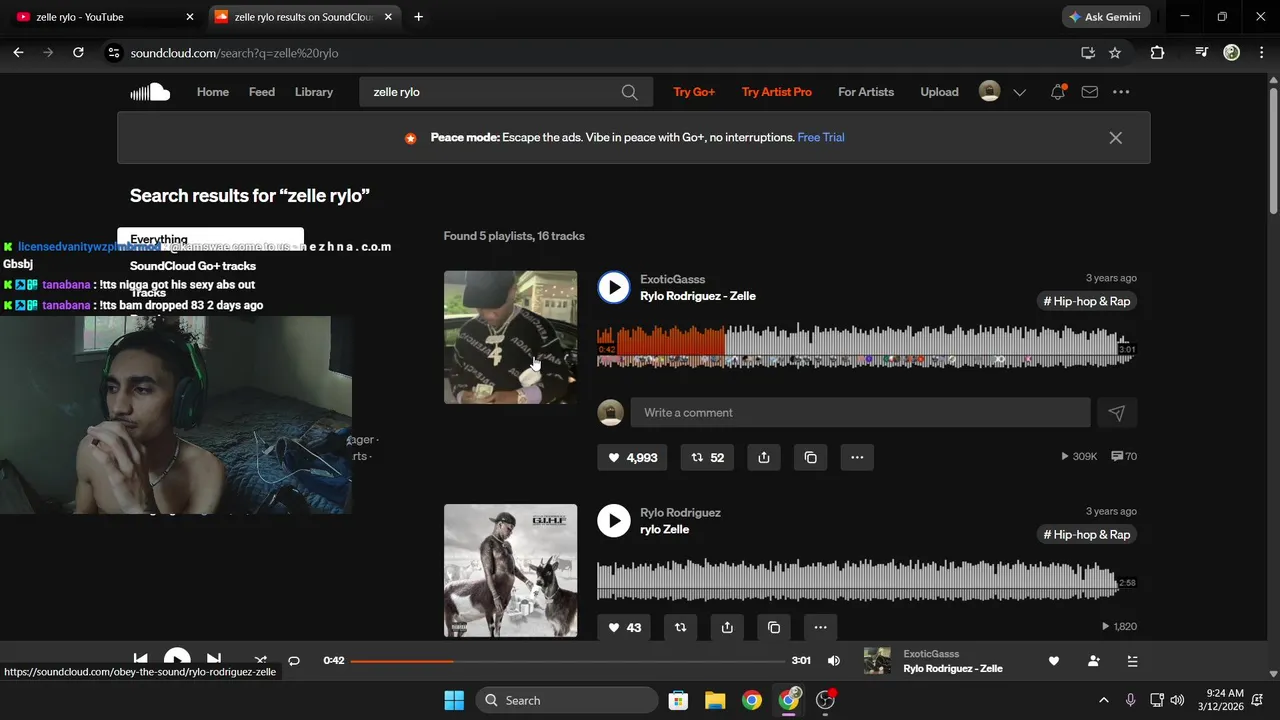The height and width of the screenshot is (720, 1280).
Task: Click Upload in the header
Action: point(939,92)
